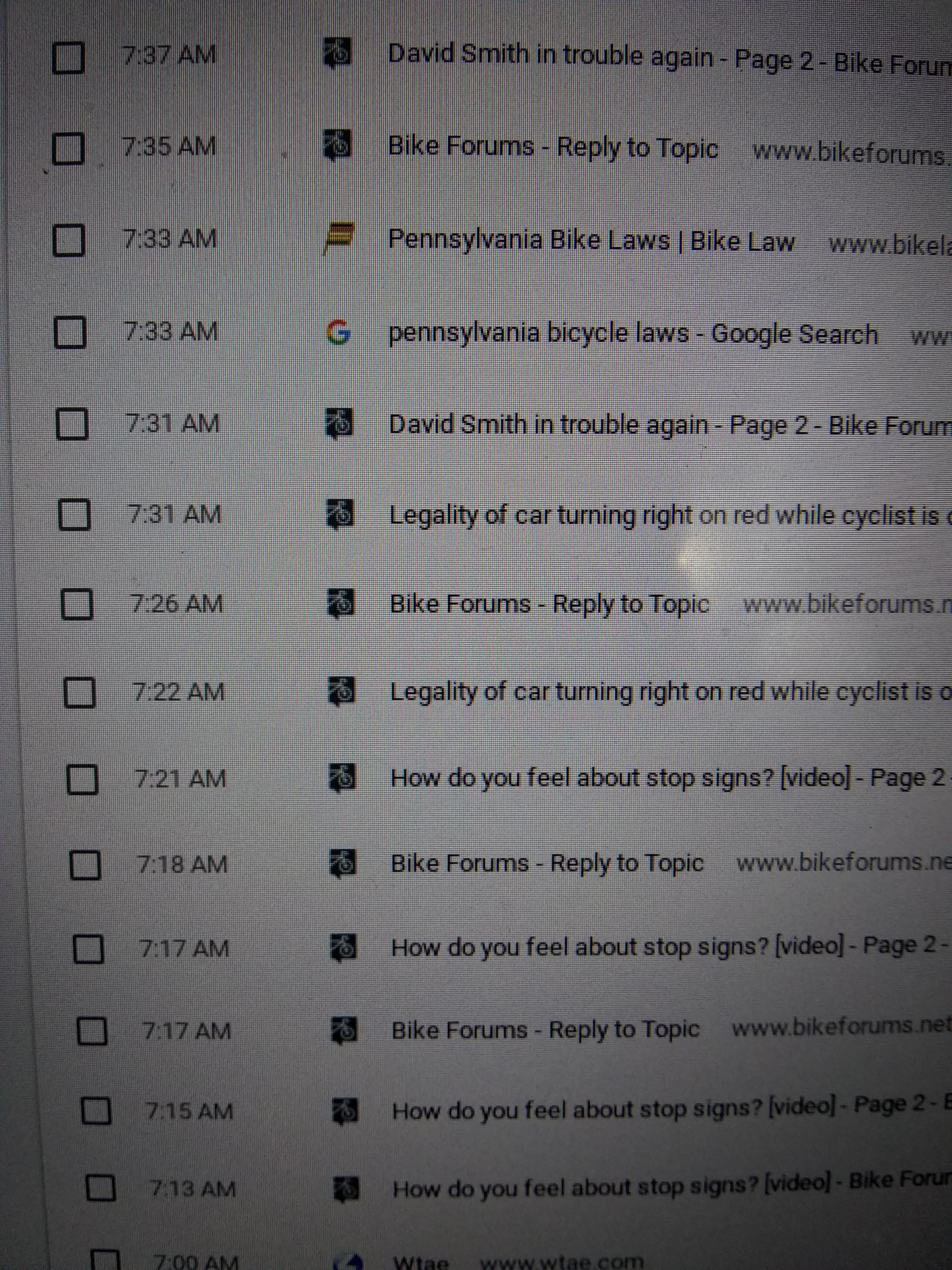Viewport: 952px width, 1270px height.
Task: Open 7:31 AM 'Legality of car turning right' link
Action: pyautogui.click(x=670, y=515)
